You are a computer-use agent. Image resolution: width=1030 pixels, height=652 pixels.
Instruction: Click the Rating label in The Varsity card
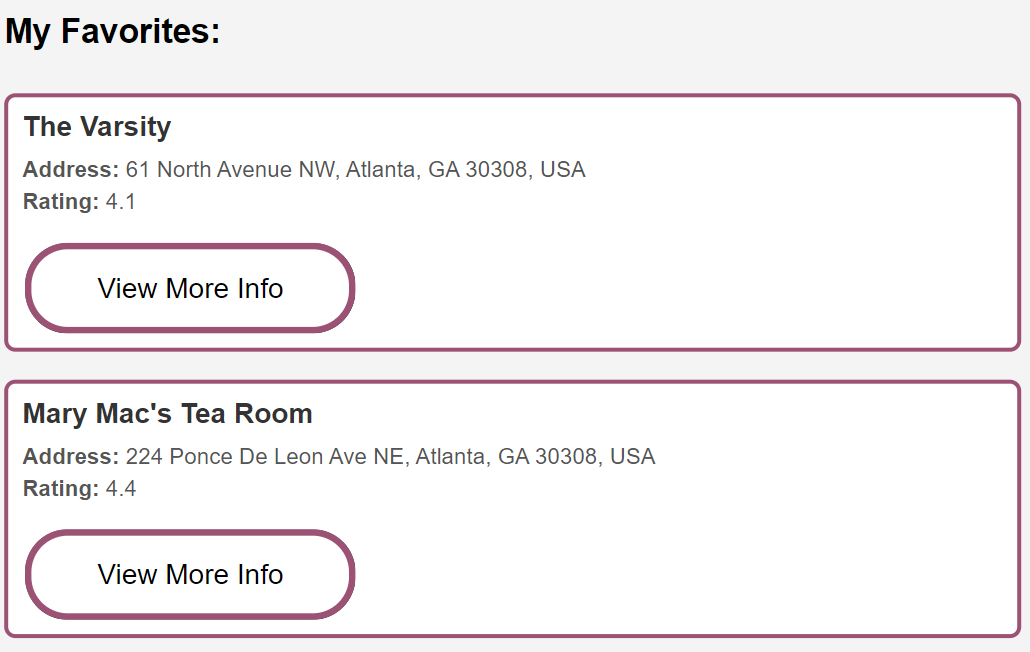point(60,202)
